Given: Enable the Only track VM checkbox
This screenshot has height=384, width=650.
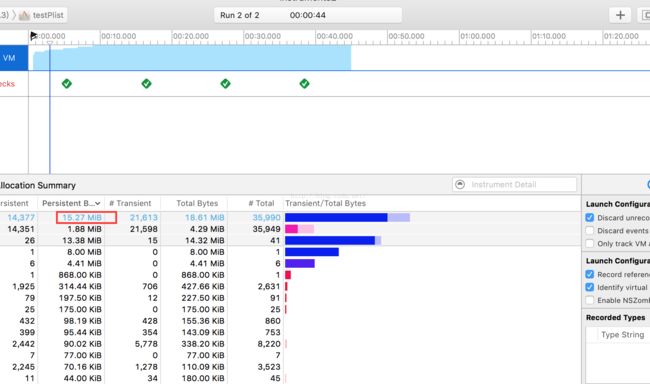Looking at the screenshot, I should (x=589, y=243).
